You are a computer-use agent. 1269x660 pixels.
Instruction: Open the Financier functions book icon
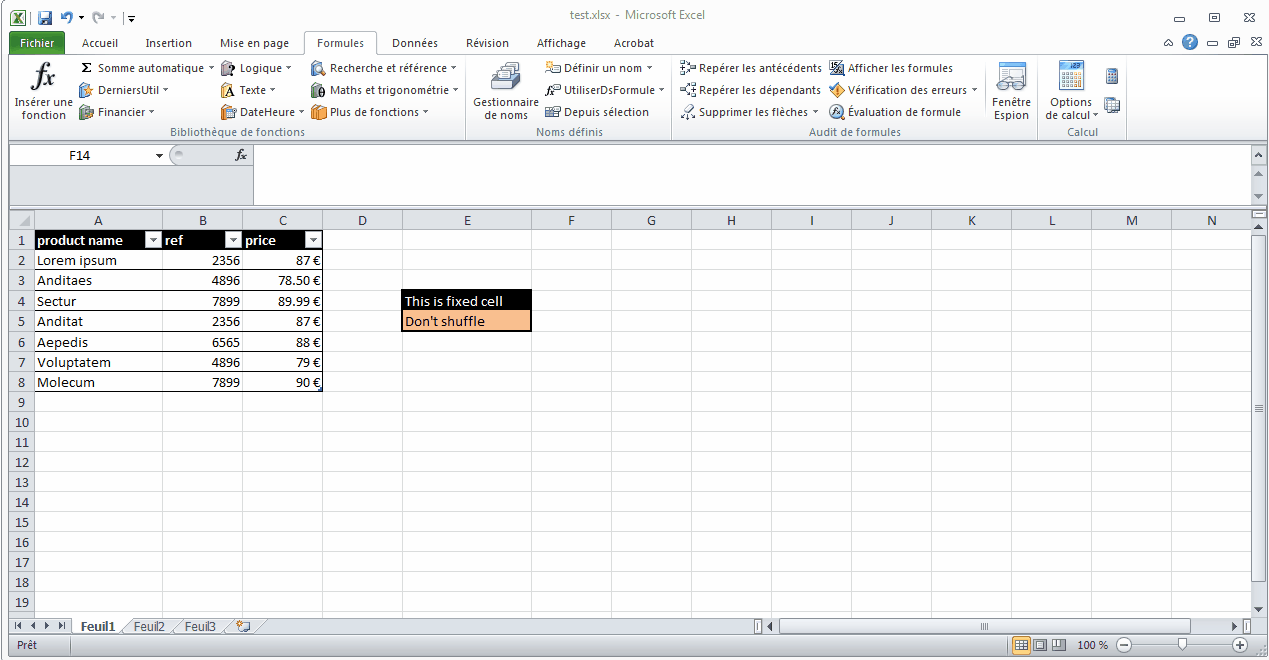pyautogui.click(x=87, y=112)
